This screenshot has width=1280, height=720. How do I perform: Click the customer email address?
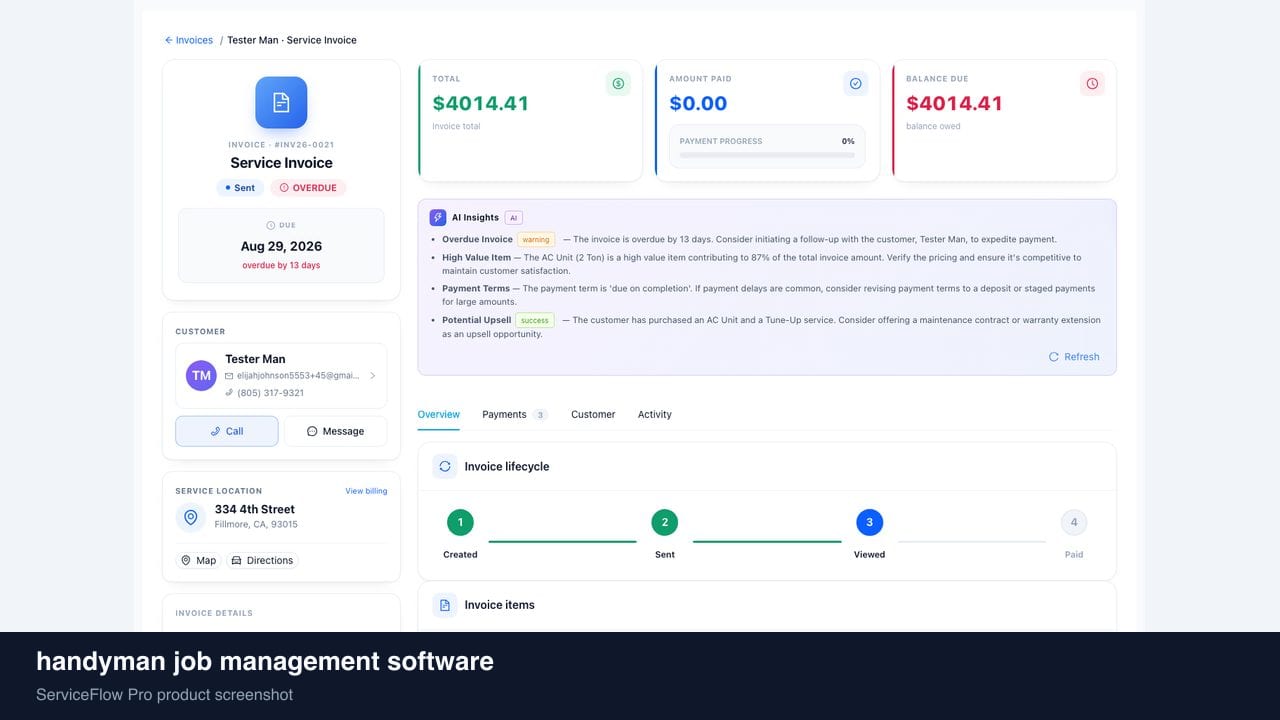pyautogui.click(x=298, y=376)
